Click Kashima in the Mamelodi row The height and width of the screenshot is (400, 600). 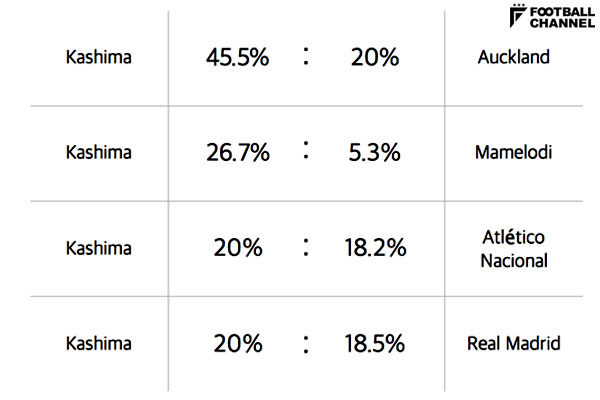pos(98,153)
